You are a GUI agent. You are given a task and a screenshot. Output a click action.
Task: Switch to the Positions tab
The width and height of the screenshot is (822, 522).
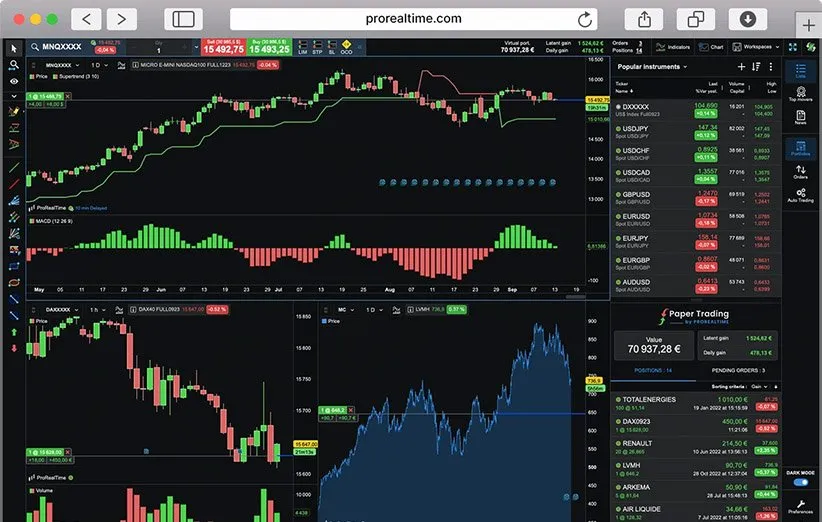[x=654, y=370]
